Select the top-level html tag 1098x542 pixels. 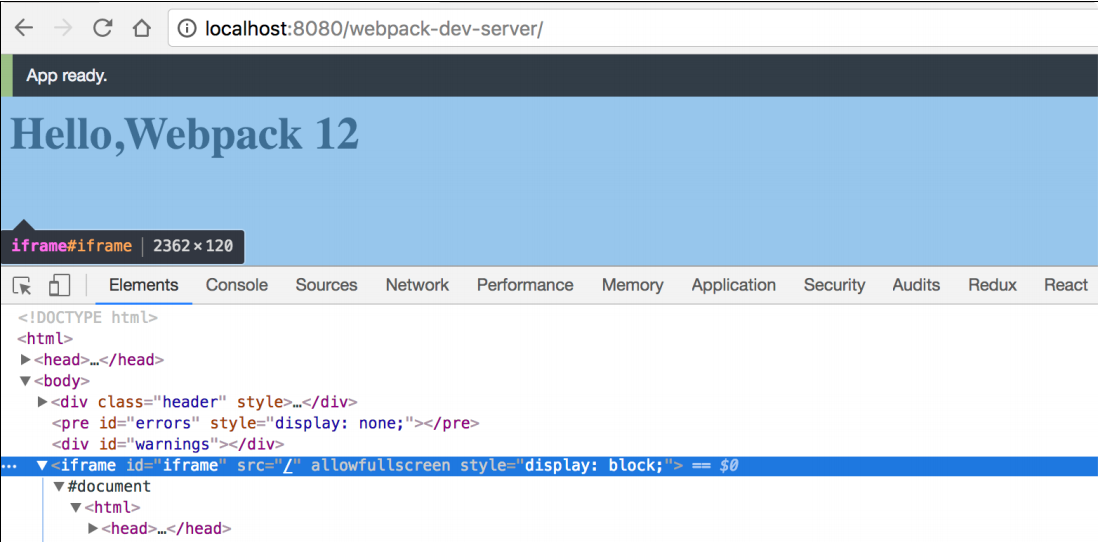pyautogui.click(x=45, y=339)
